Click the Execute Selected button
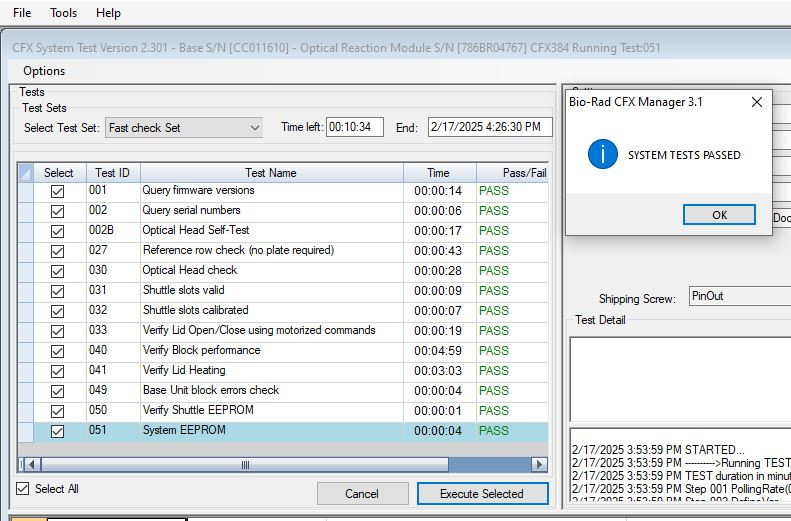Image resolution: width=791 pixels, height=521 pixels. coord(482,494)
